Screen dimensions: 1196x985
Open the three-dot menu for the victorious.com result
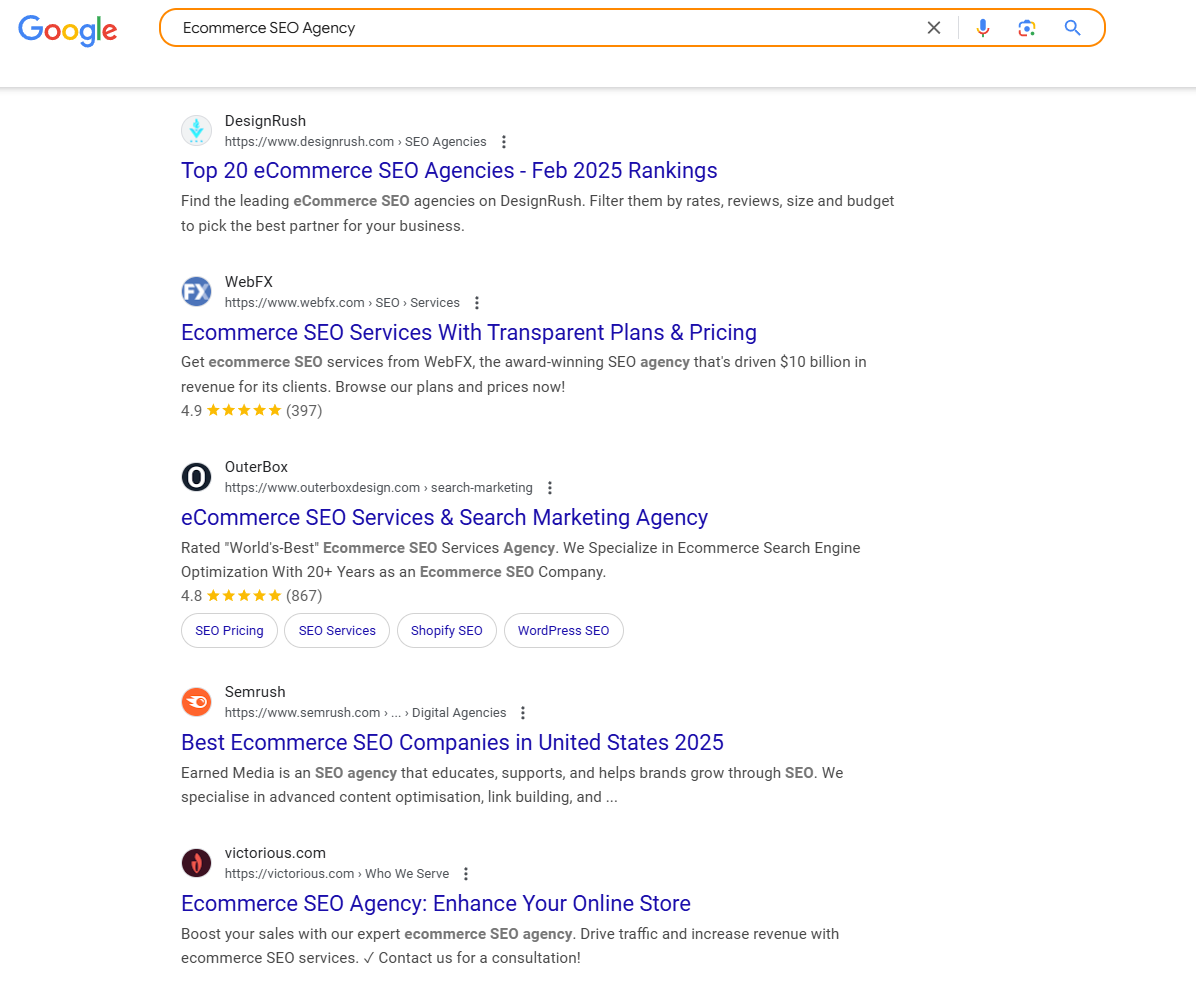tap(466, 874)
